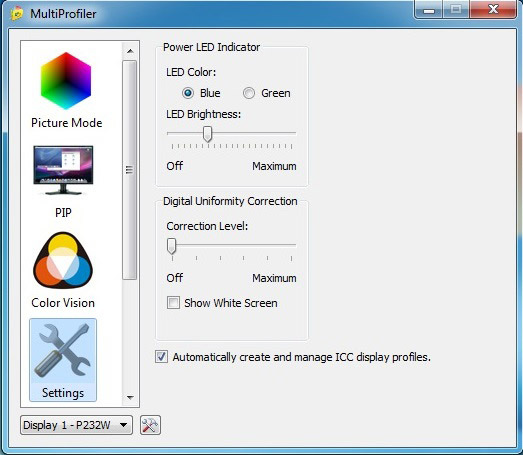
Task: Click the tools icon beside the display dropdown
Action: pyautogui.click(x=150, y=425)
